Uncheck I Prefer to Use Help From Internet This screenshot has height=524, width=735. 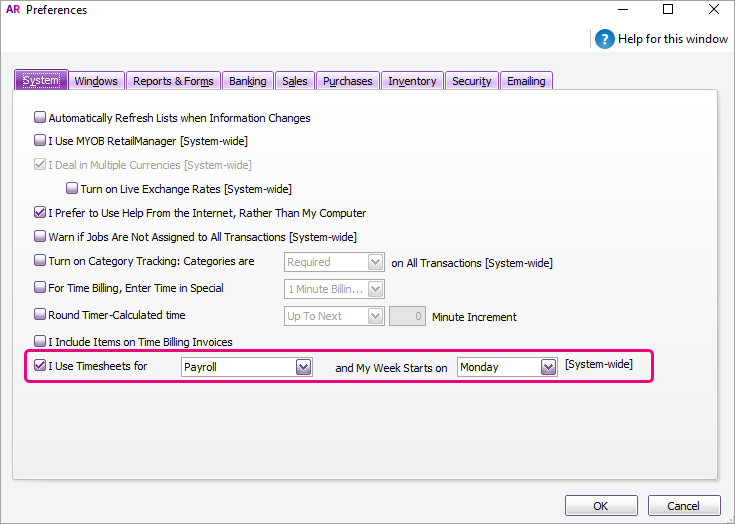point(41,213)
